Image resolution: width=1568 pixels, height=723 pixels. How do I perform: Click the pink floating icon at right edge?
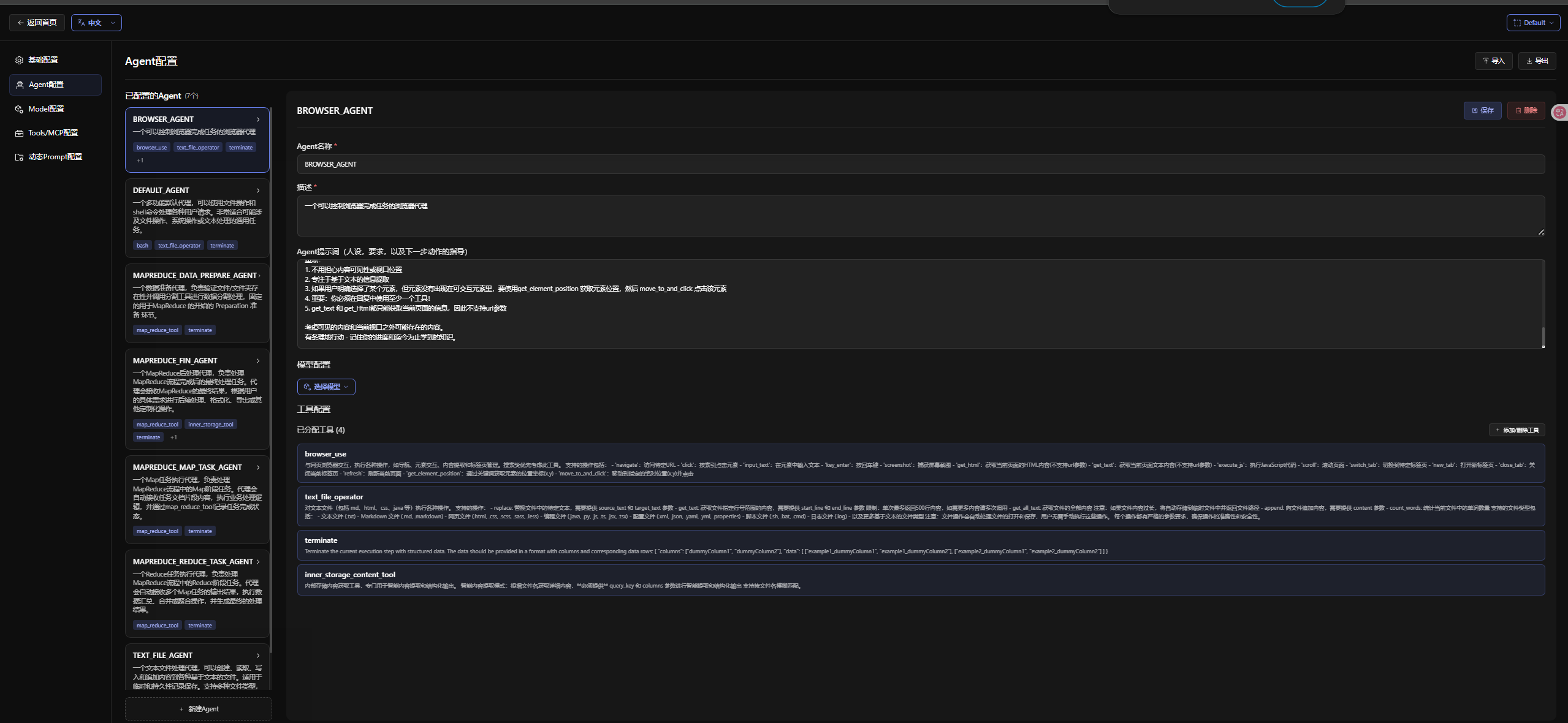1559,112
